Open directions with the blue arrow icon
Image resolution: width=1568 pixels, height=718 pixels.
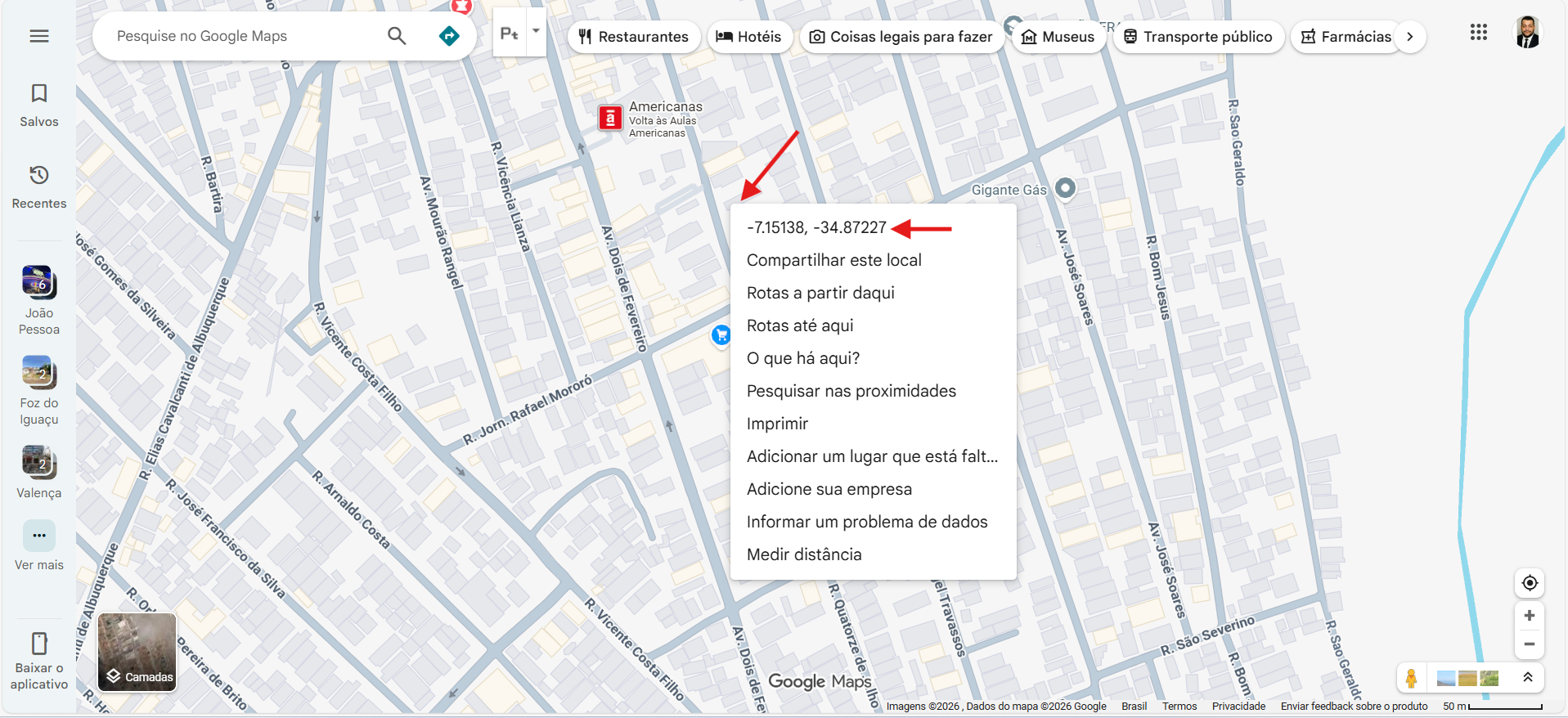[449, 36]
